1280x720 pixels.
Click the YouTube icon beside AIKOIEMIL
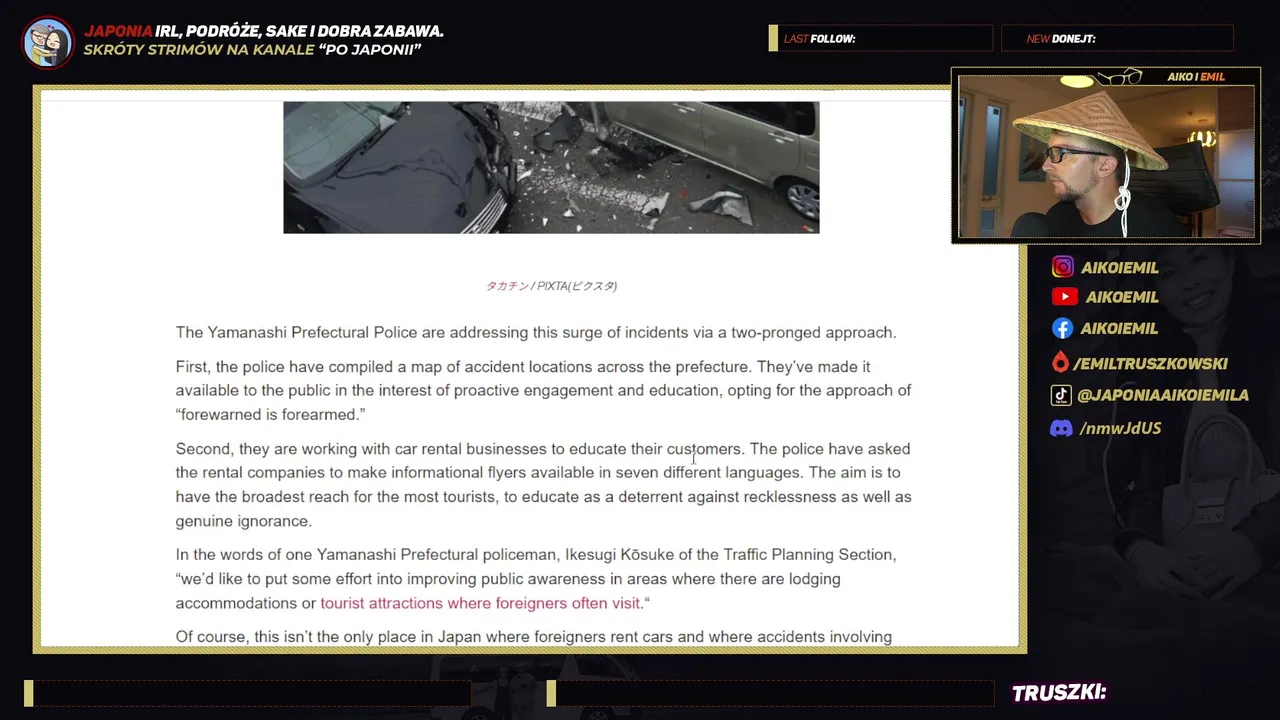(1064, 297)
